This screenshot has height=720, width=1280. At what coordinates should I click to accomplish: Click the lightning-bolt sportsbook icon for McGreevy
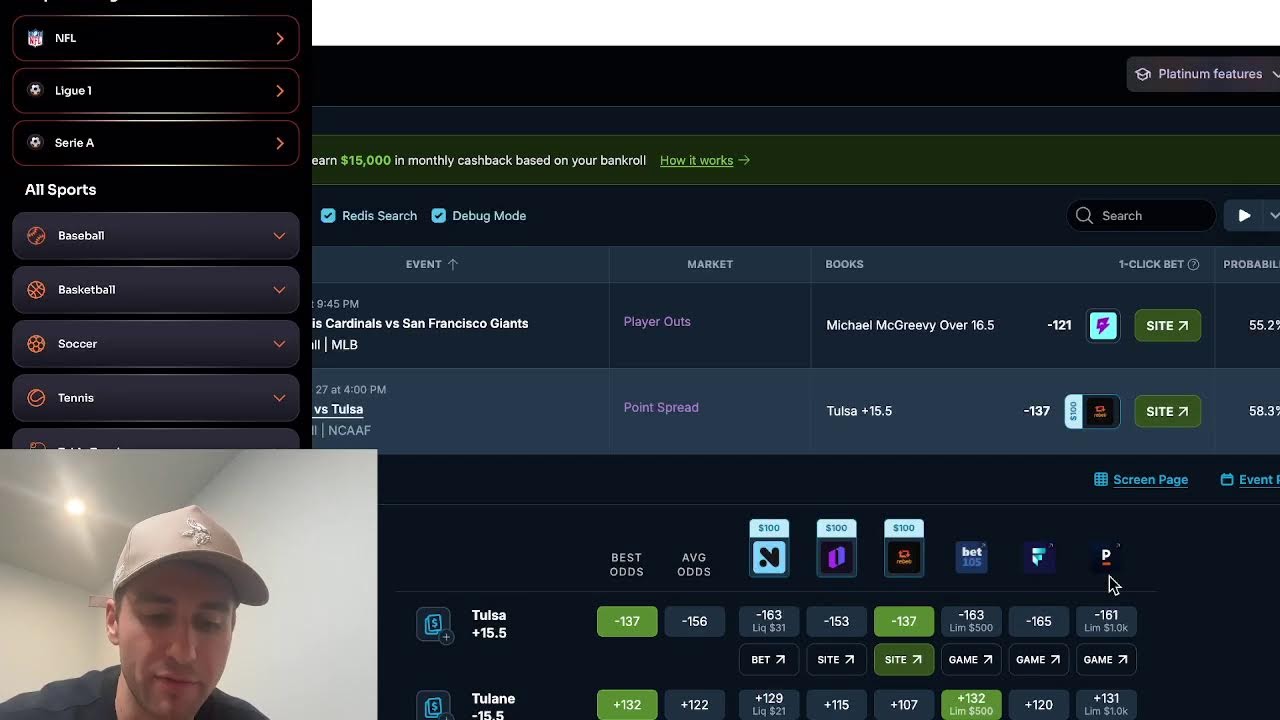(x=1103, y=325)
